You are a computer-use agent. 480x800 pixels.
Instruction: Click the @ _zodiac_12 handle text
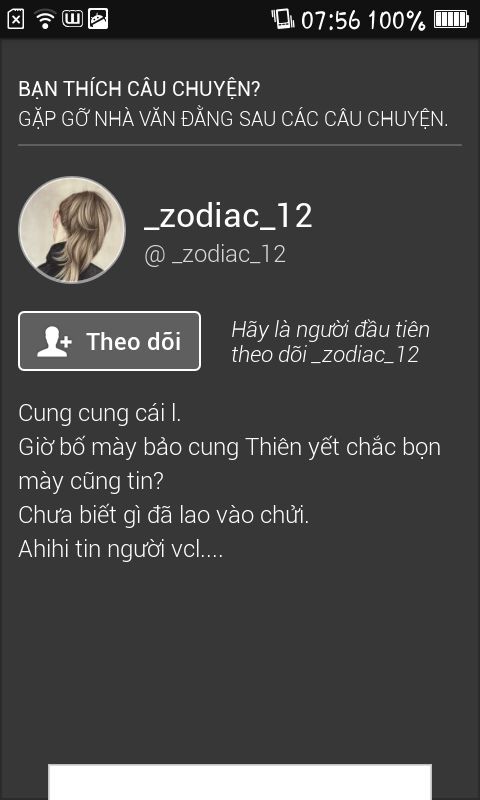215,255
